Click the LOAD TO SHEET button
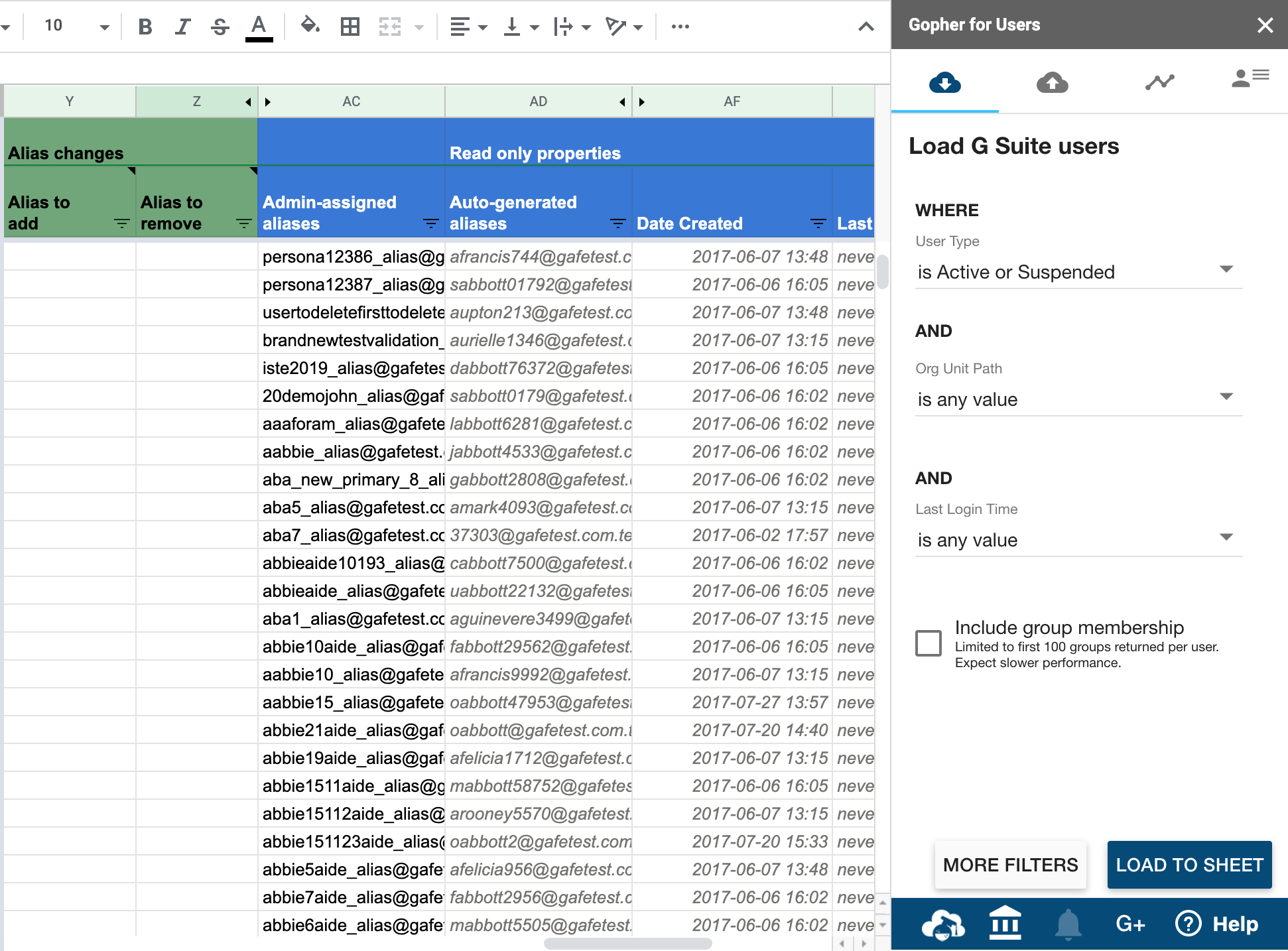This screenshot has height=951, width=1288. (x=1189, y=865)
